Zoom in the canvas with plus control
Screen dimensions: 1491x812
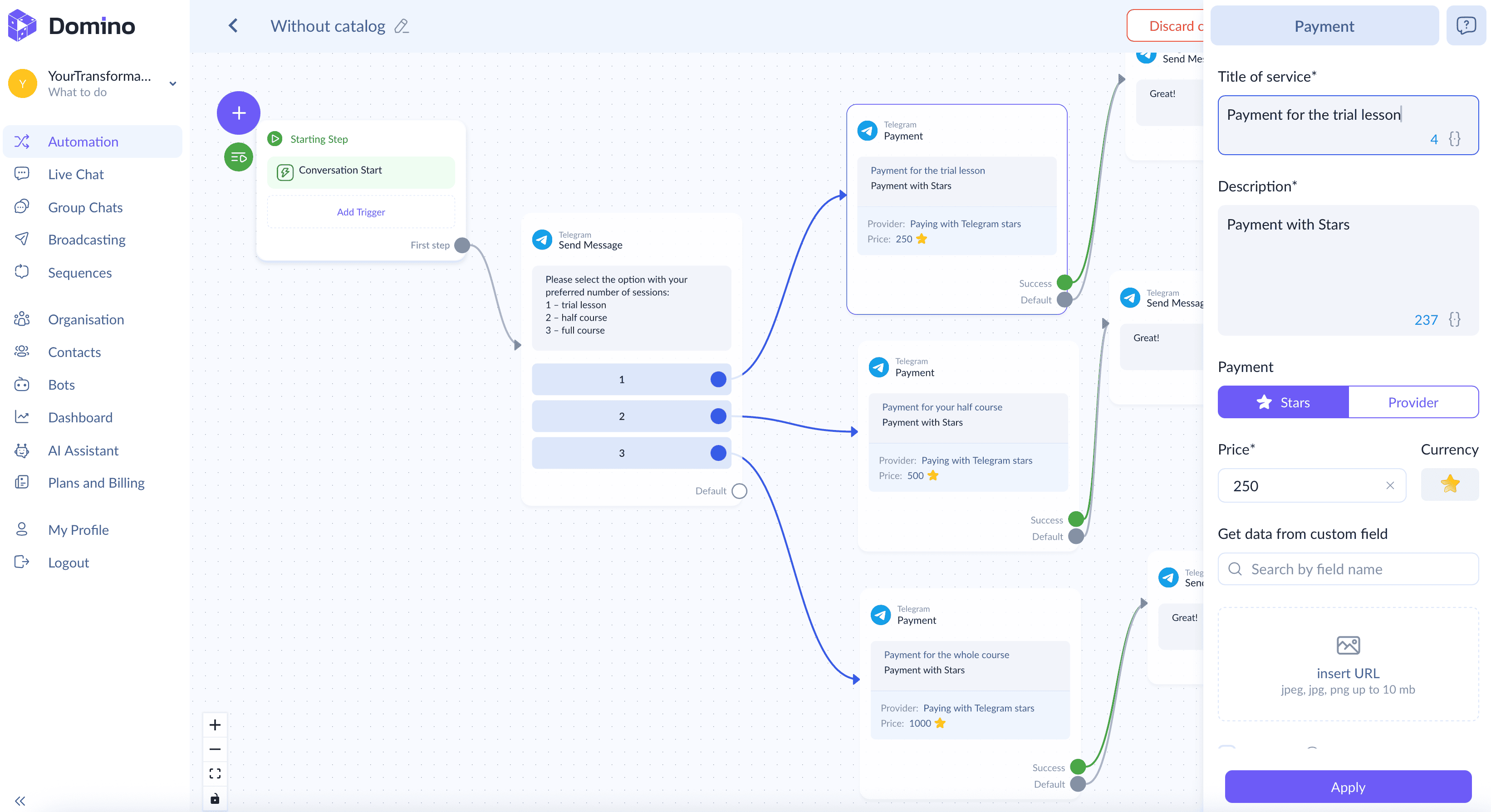[215, 725]
